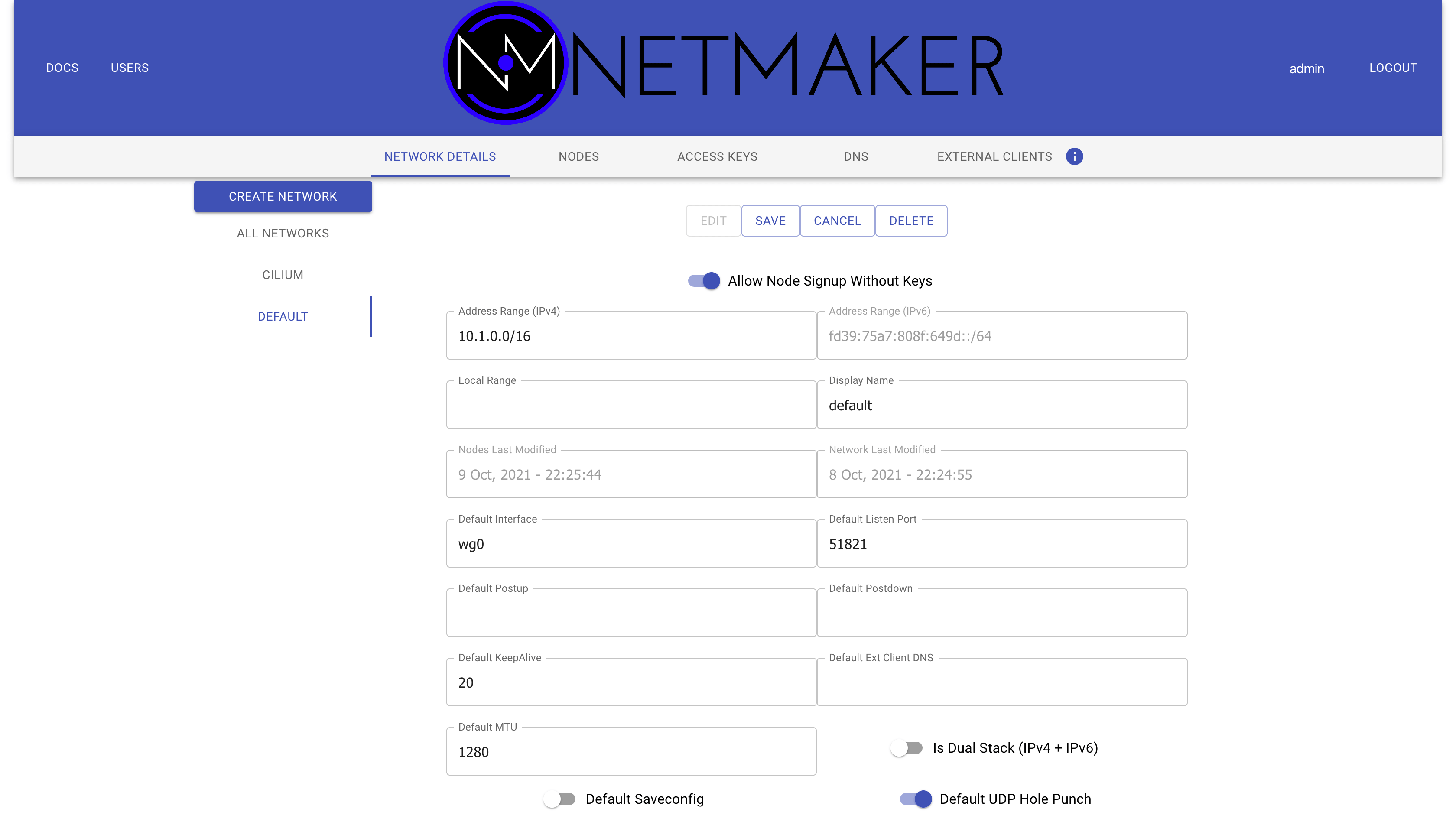Delete the default network

point(911,221)
